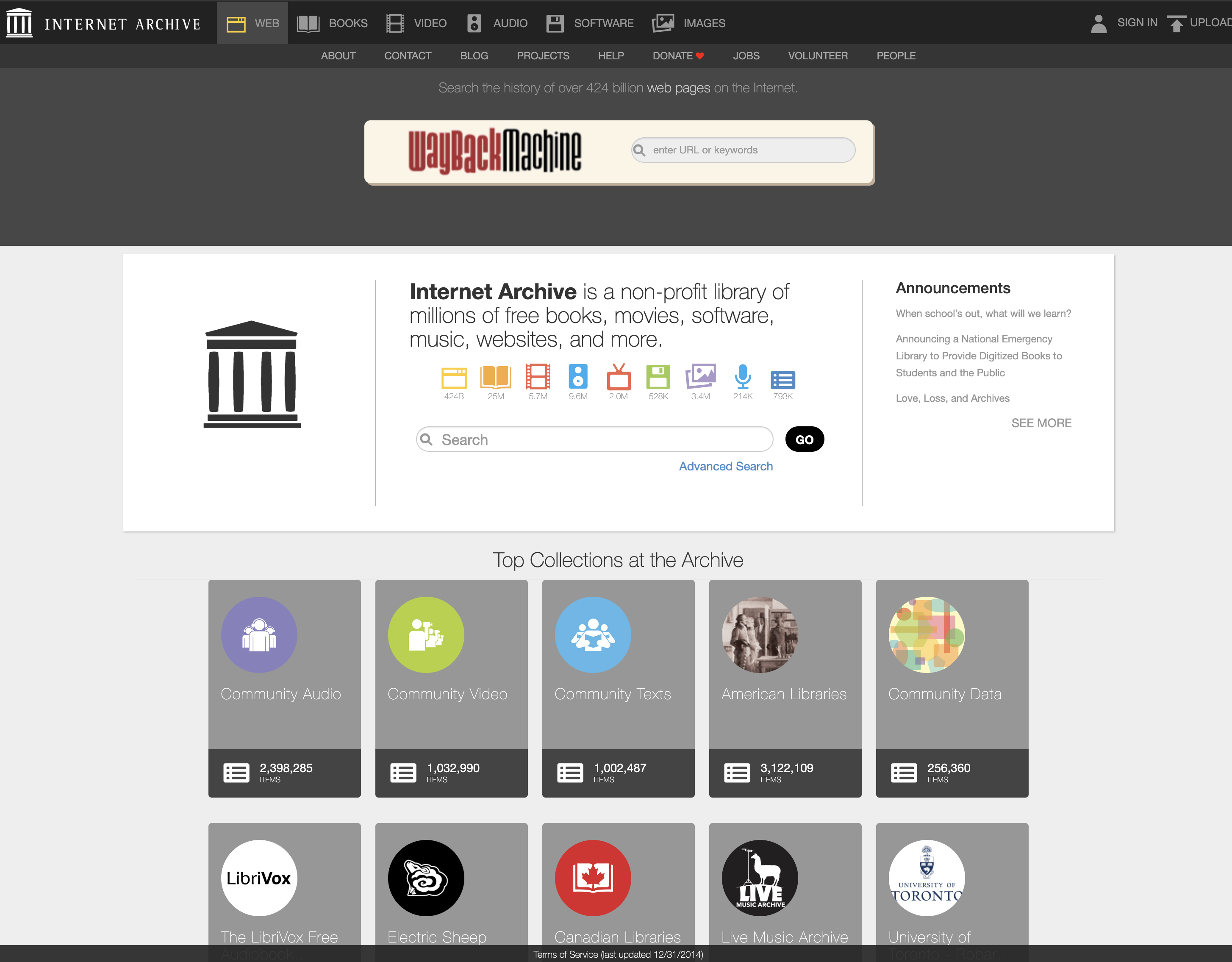Open the Books tab in top navigation
Viewport: 1232px width, 962px height.
click(x=332, y=23)
